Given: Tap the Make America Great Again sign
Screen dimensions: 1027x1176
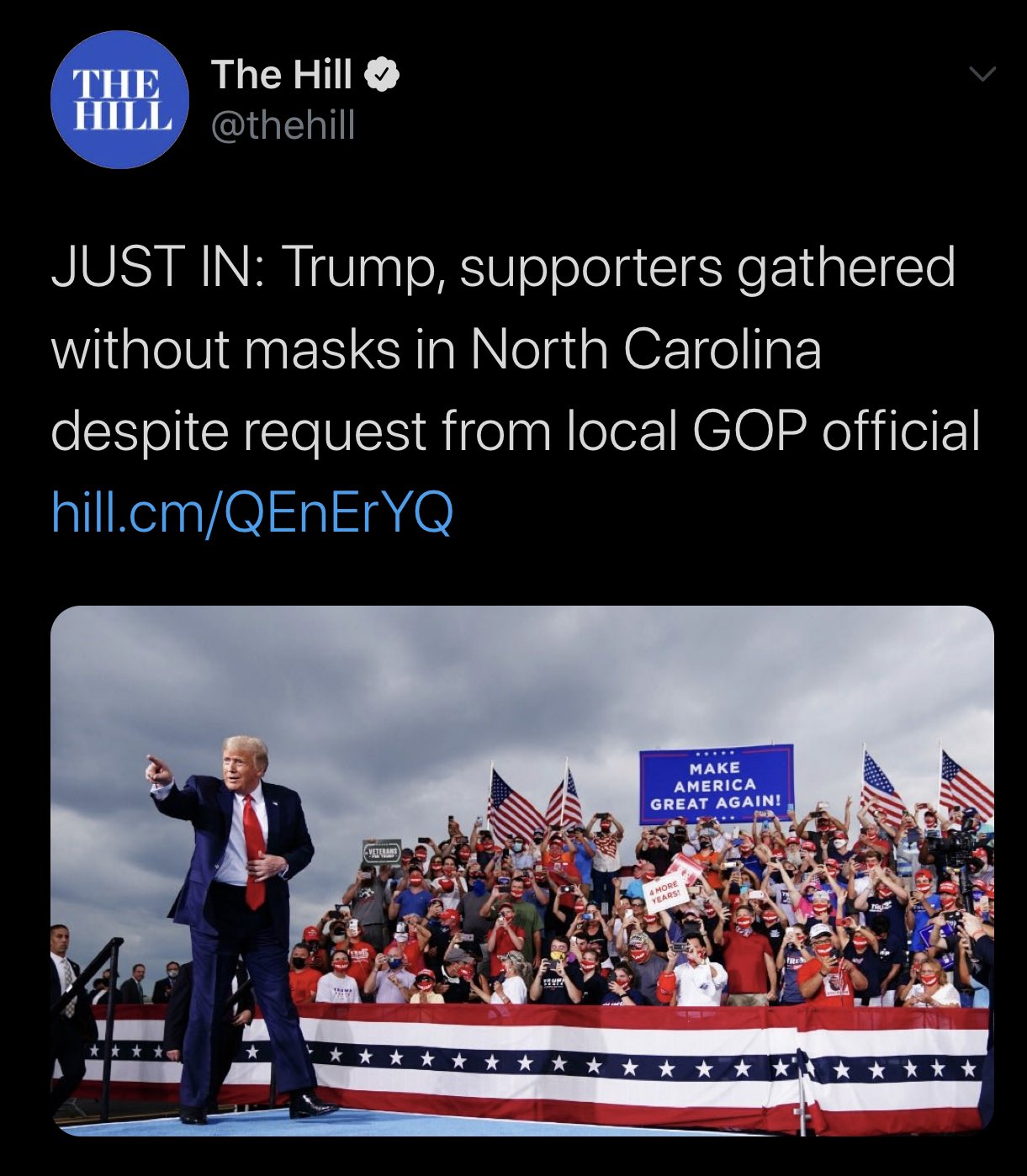Looking at the screenshot, I should pos(716,784).
